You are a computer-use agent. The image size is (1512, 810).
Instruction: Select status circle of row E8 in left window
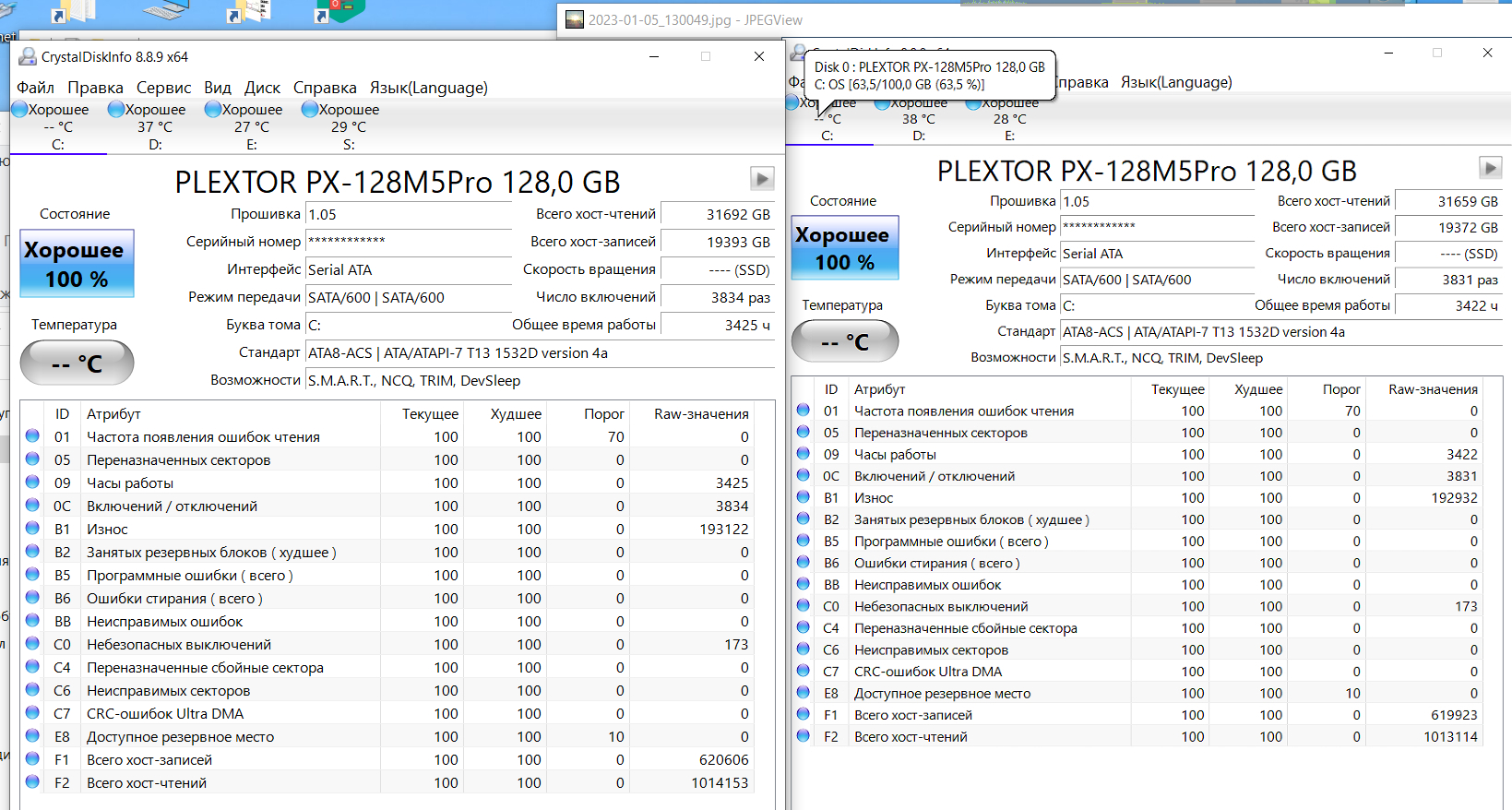tap(32, 736)
